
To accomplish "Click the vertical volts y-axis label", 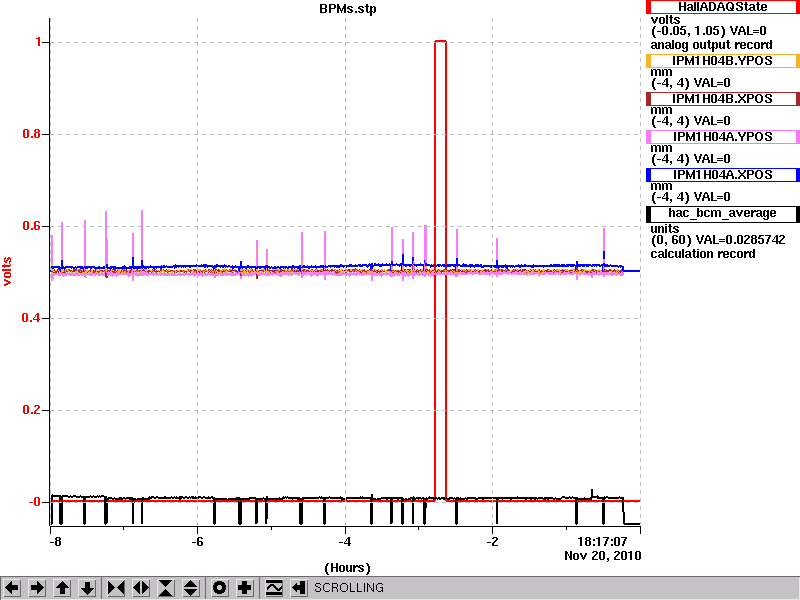I will [7, 271].
